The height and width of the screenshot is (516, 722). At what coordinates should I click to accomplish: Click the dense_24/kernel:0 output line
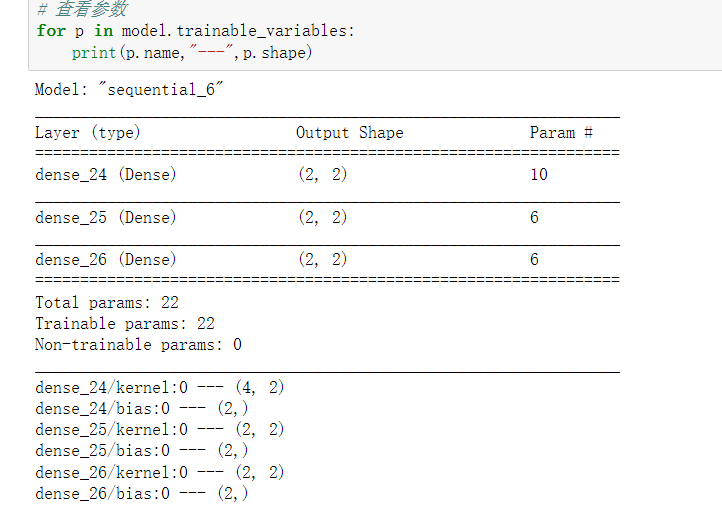(160, 387)
